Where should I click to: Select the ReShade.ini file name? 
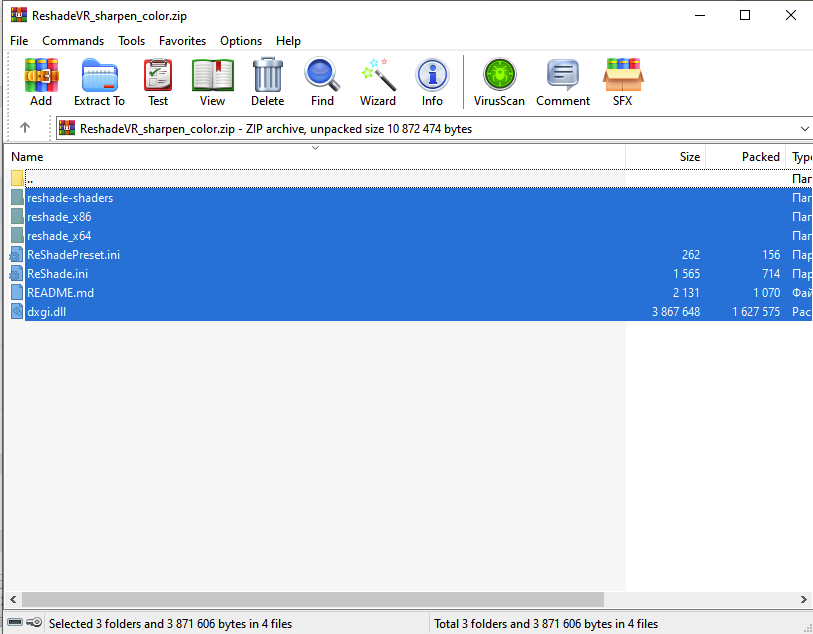click(58, 274)
